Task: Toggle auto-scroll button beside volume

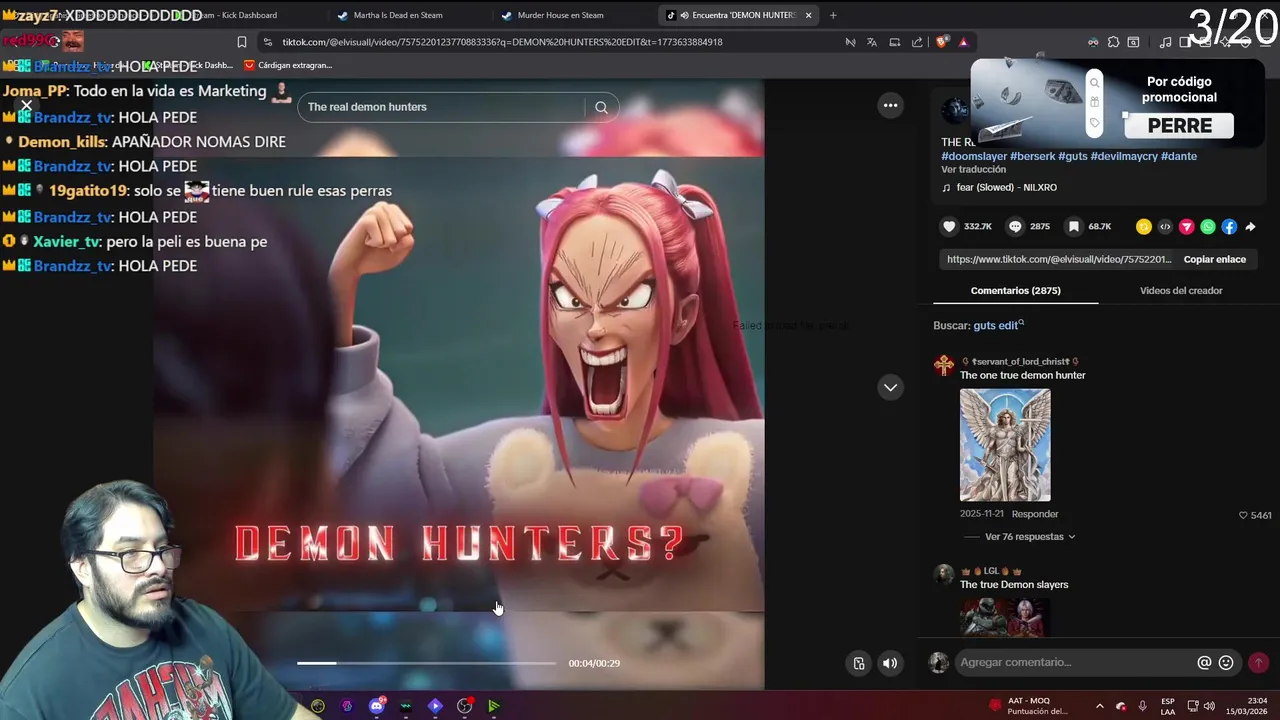Action: pos(859,663)
